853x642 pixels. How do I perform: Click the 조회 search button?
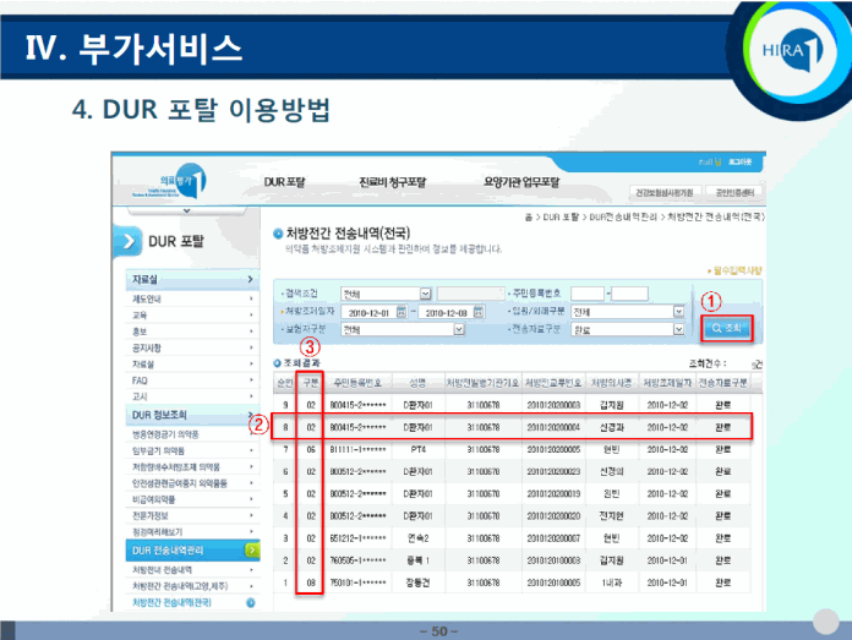point(725,327)
